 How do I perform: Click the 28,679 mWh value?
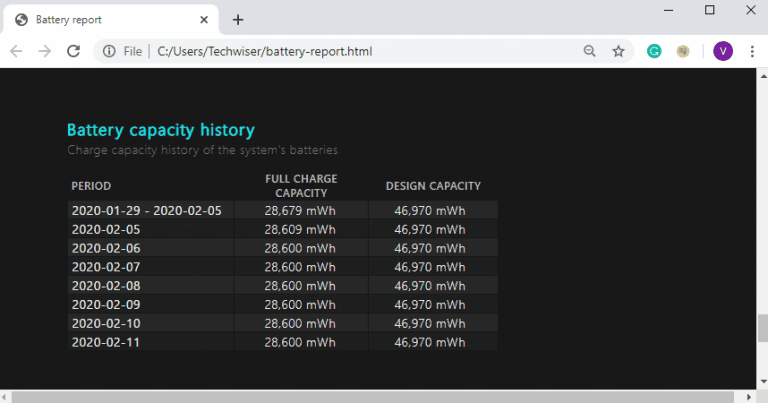click(300, 211)
